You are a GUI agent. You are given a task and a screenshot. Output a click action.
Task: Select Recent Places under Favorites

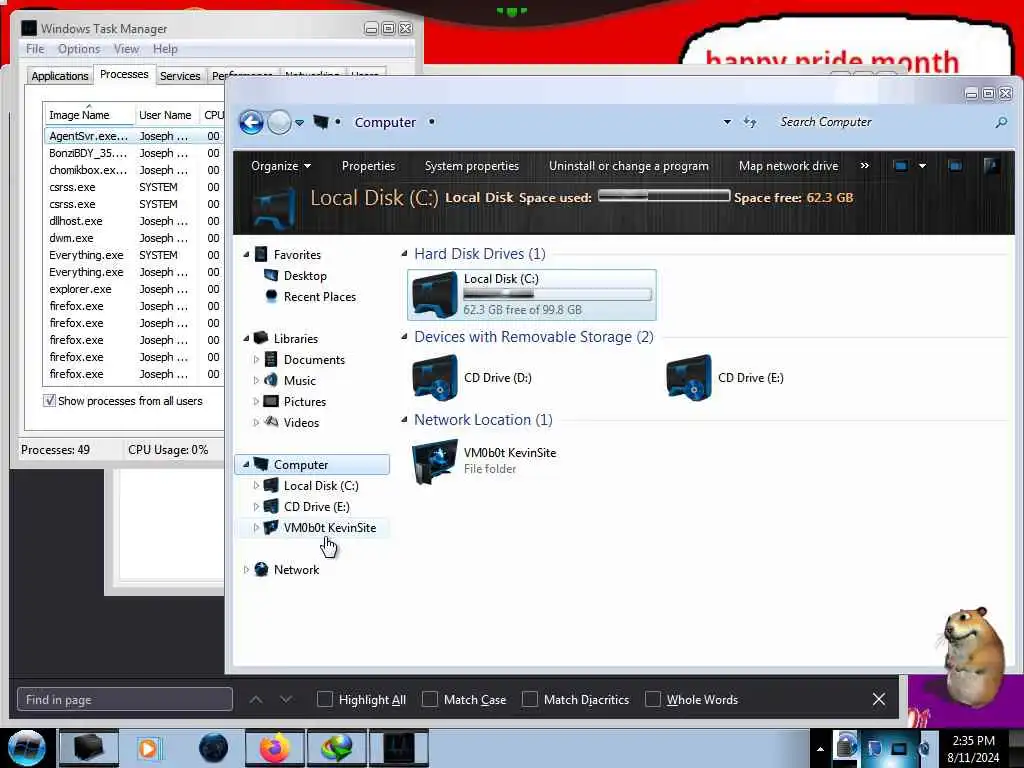coord(320,296)
